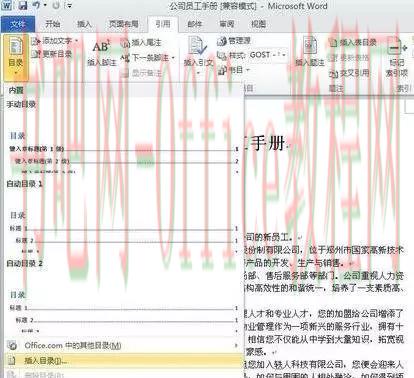Open 管理源 in citations group
Viewport: 414px width, 378px height.
(x=234, y=41)
